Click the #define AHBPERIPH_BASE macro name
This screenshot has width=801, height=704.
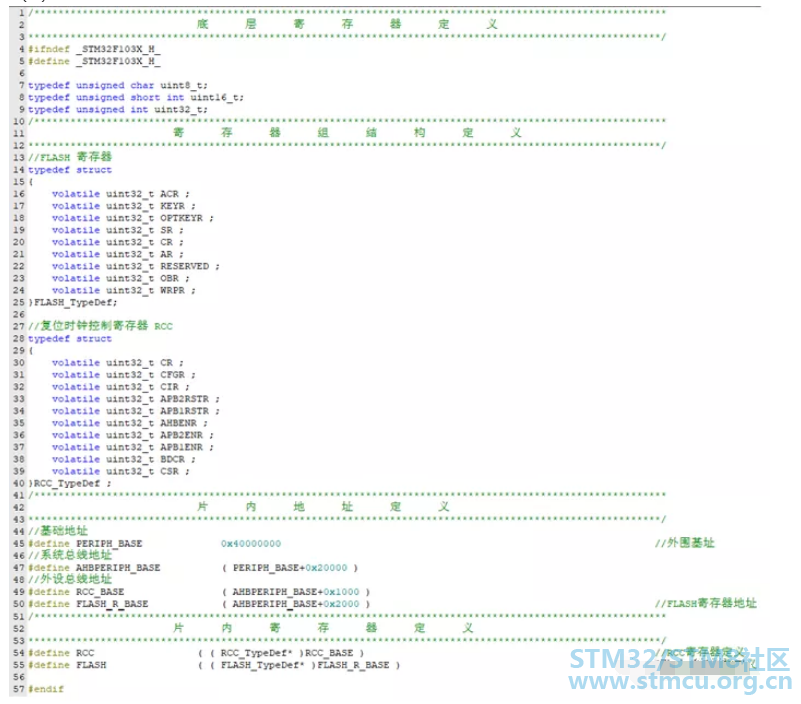[x=117, y=568]
